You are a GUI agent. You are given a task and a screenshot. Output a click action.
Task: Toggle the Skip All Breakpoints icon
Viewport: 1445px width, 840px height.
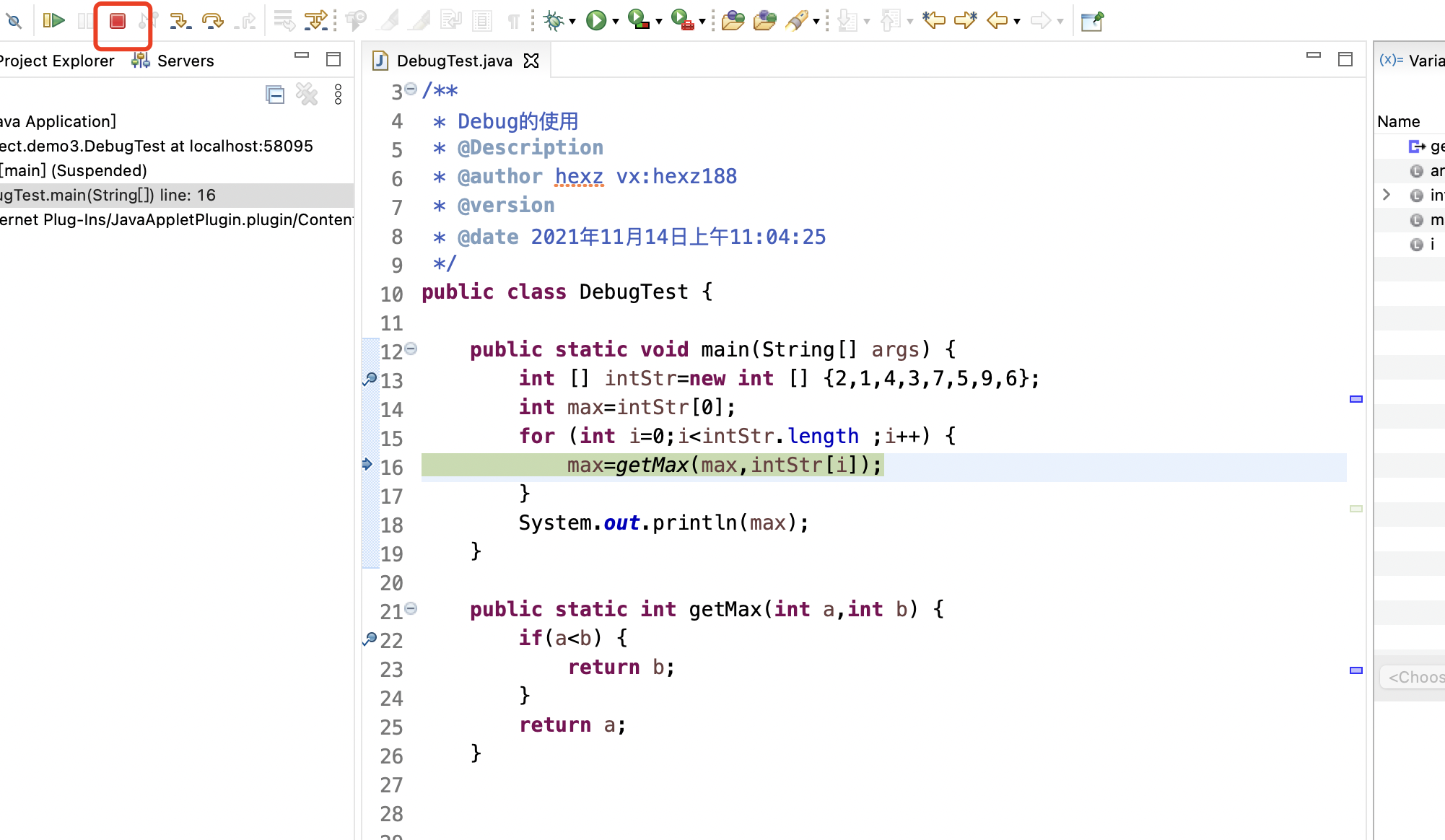[14, 21]
